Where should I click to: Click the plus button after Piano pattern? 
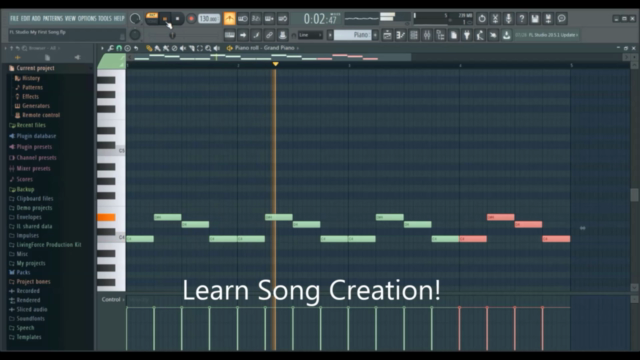pyautogui.click(x=375, y=35)
